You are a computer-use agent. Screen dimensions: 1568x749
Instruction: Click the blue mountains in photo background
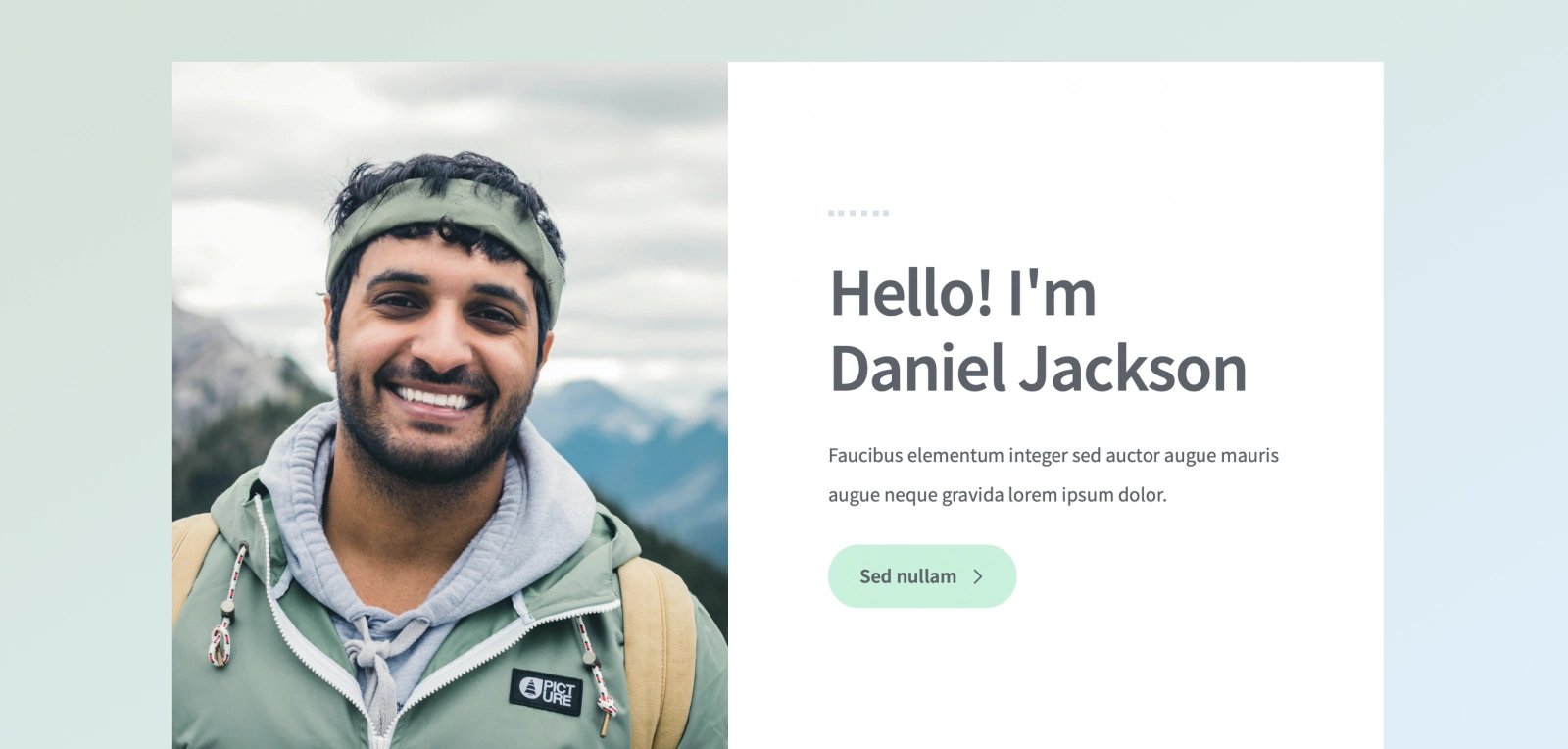[637, 441]
